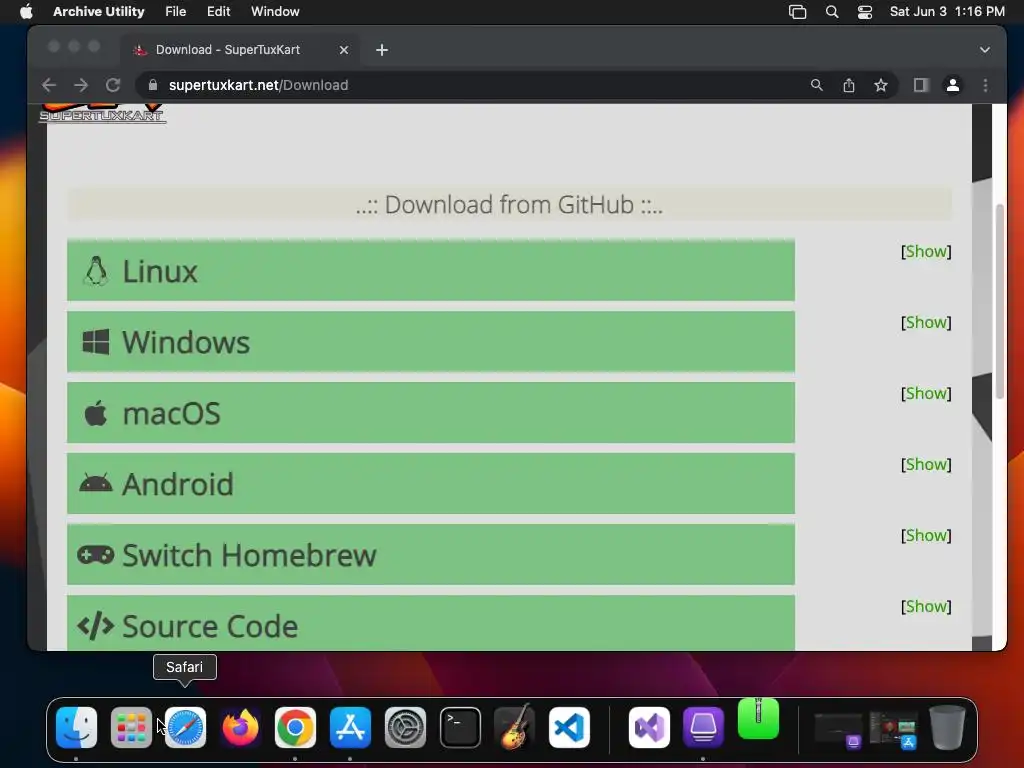Reload the SuperTuxKart page
The image size is (1024, 768).
113,85
